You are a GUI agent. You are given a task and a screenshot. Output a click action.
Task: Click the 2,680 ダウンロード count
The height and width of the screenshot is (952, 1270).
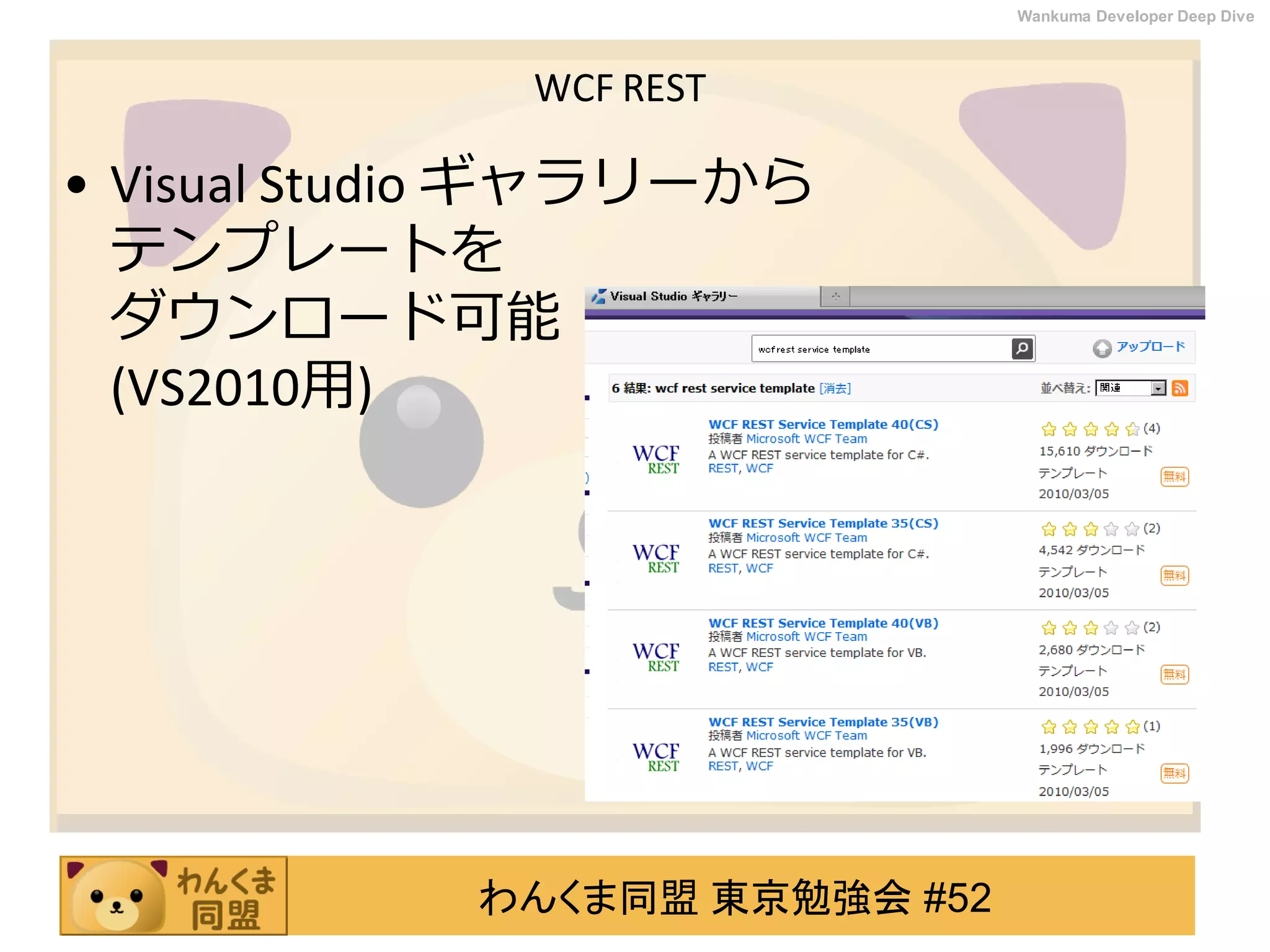click(x=1091, y=650)
